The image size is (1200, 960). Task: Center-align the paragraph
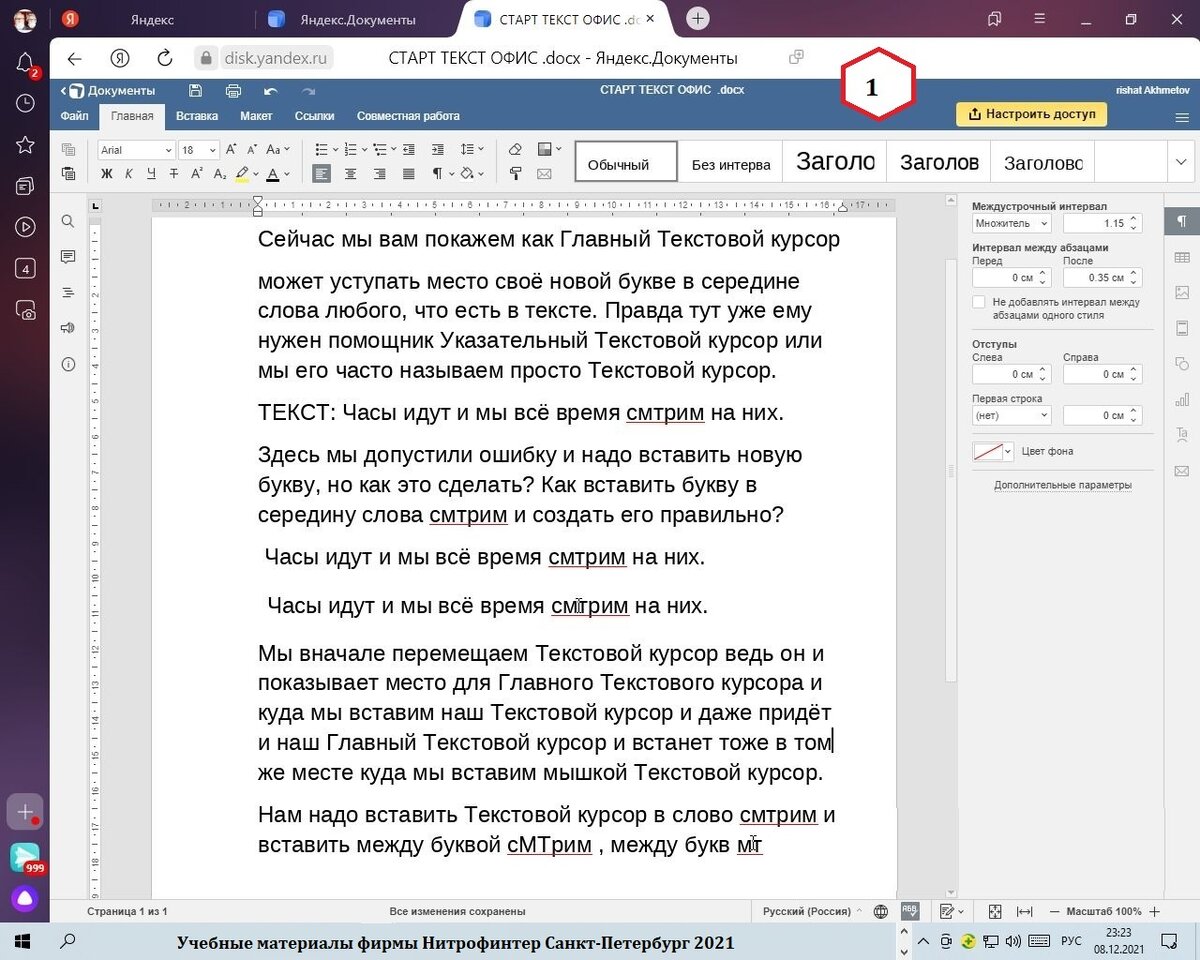tap(351, 174)
